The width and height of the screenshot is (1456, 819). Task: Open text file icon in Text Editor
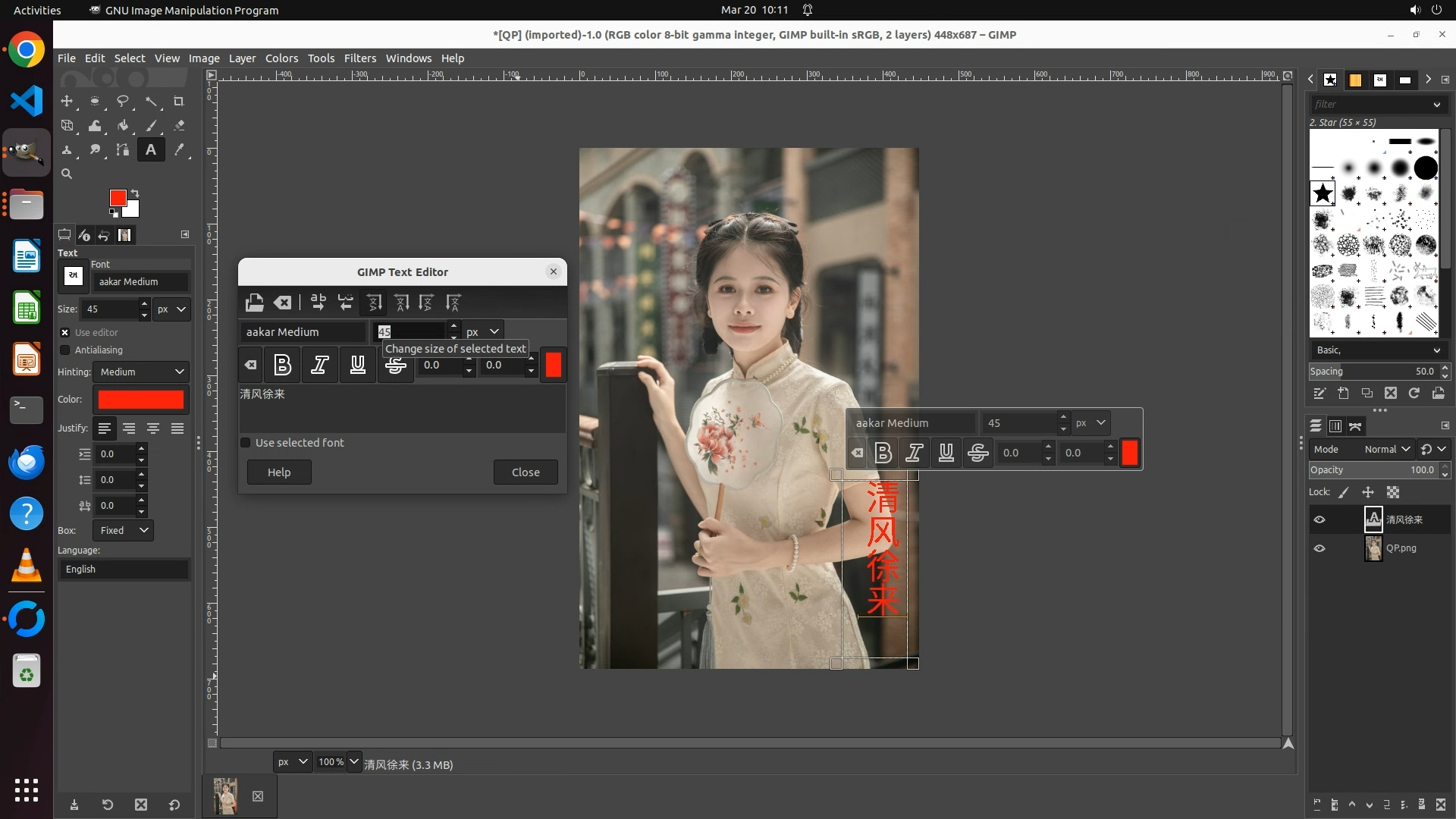[x=254, y=303]
